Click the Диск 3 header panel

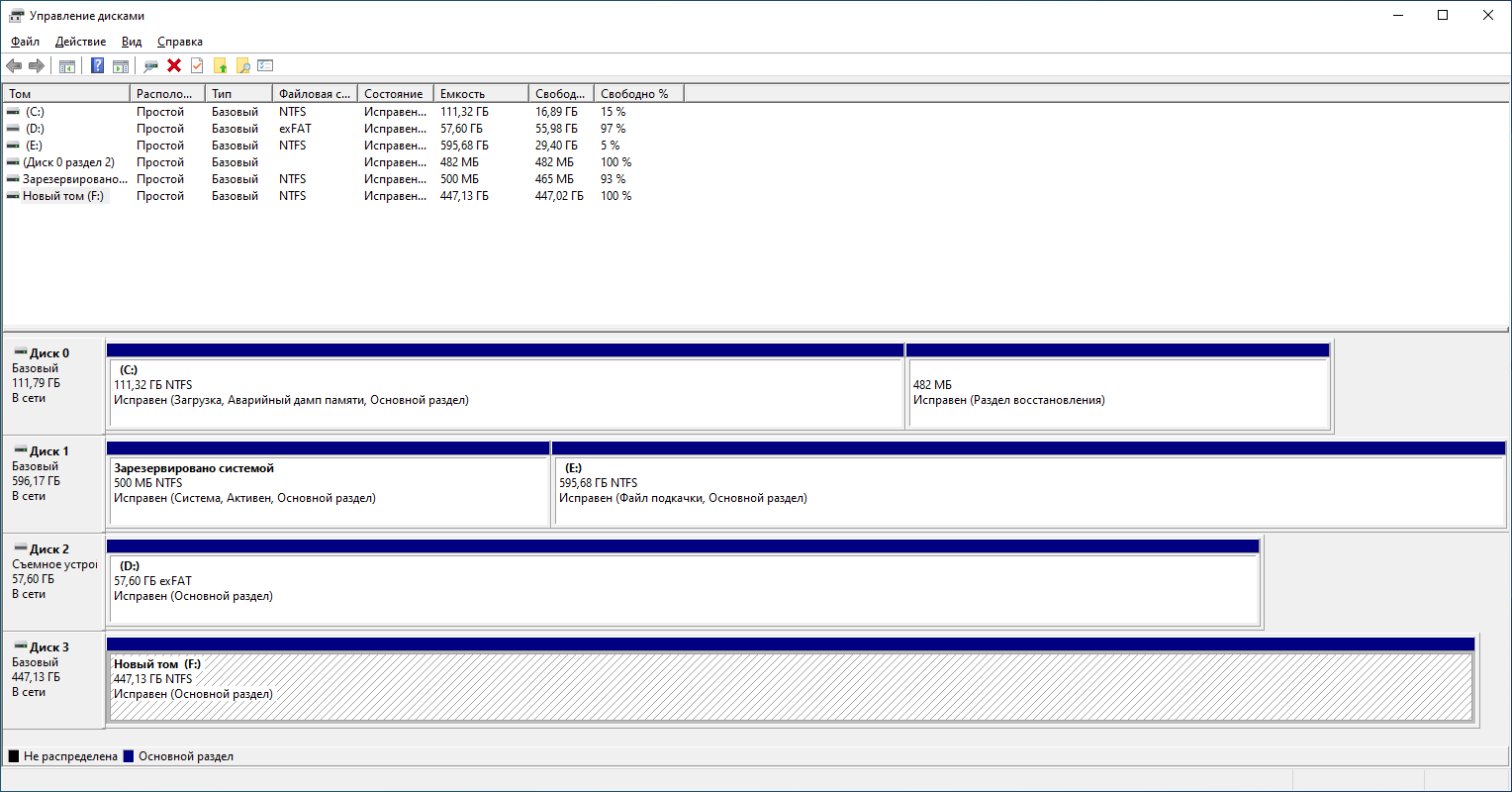[x=53, y=680]
